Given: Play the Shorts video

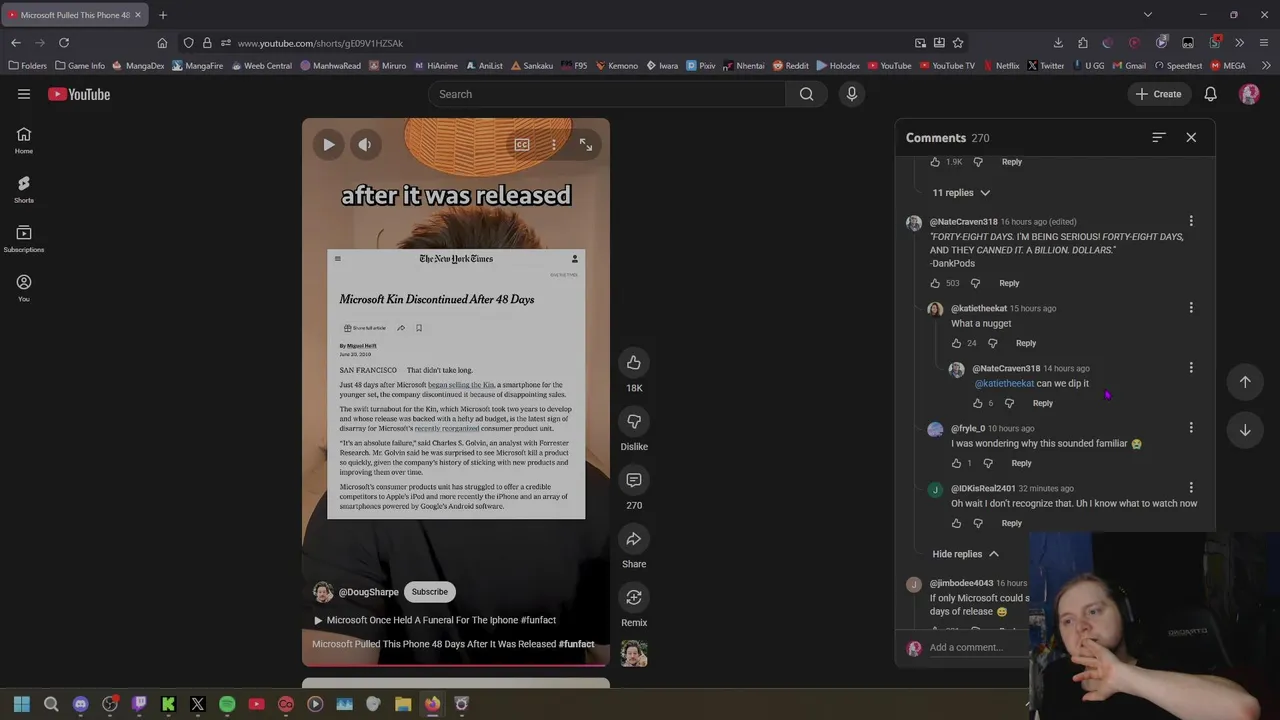Looking at the screenshot, I should [328, 145].
